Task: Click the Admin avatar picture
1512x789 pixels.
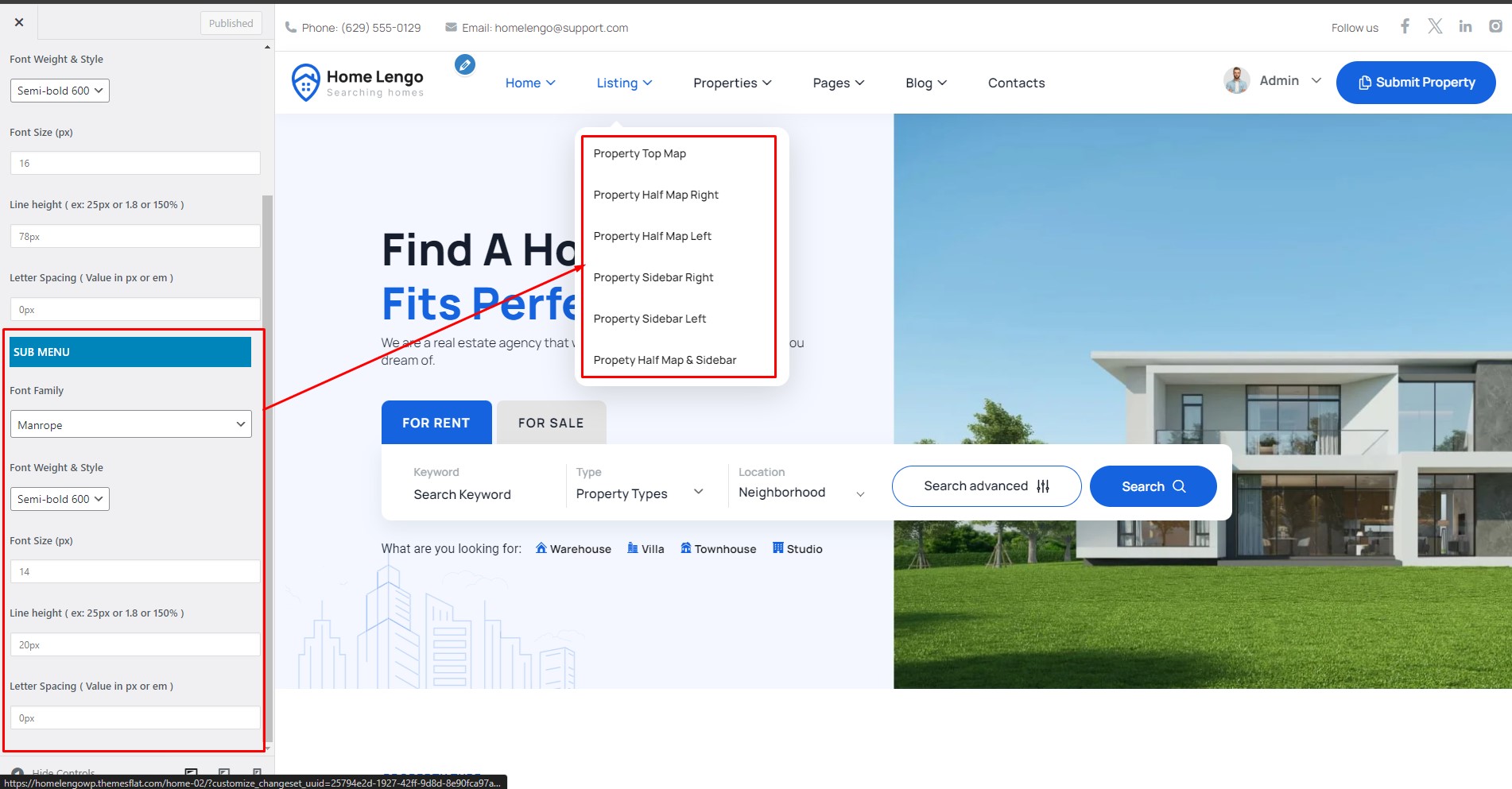Action: [1236, 80]
